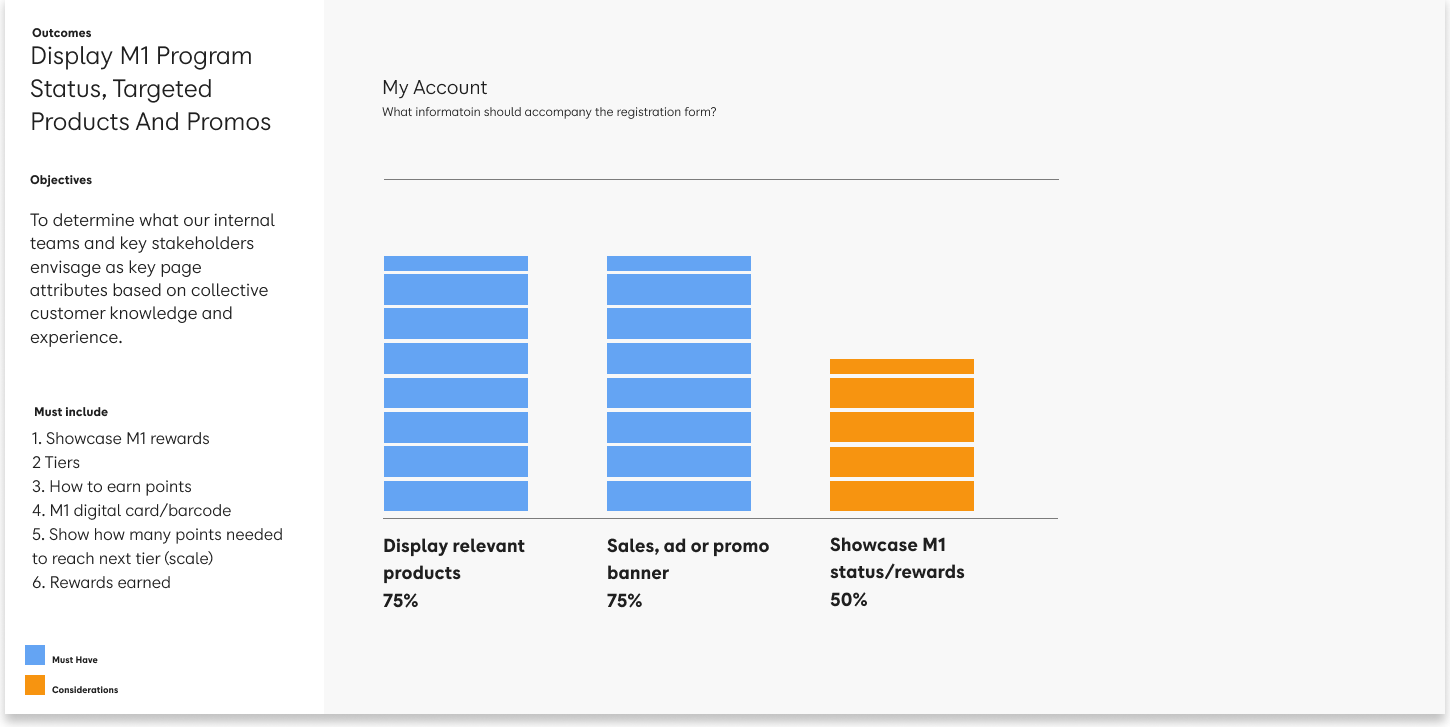The height and width of the screenshot is (727, 1450).
Task: Click the My Account heading
Action: click(x=435, y=87)
